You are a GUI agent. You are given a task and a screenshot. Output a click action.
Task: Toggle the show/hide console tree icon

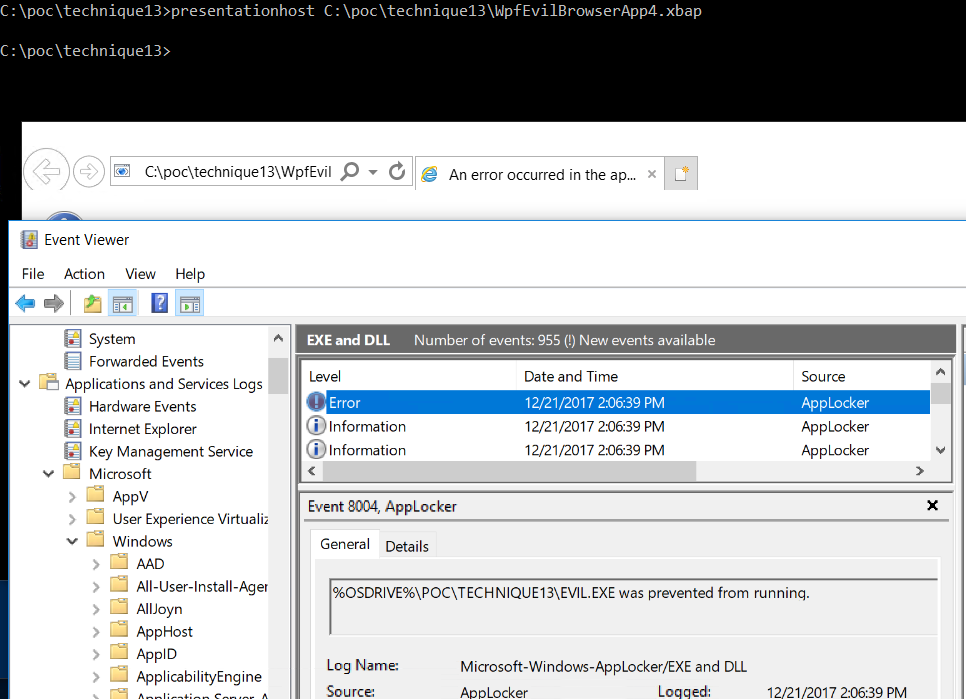[x=123, y=303]
